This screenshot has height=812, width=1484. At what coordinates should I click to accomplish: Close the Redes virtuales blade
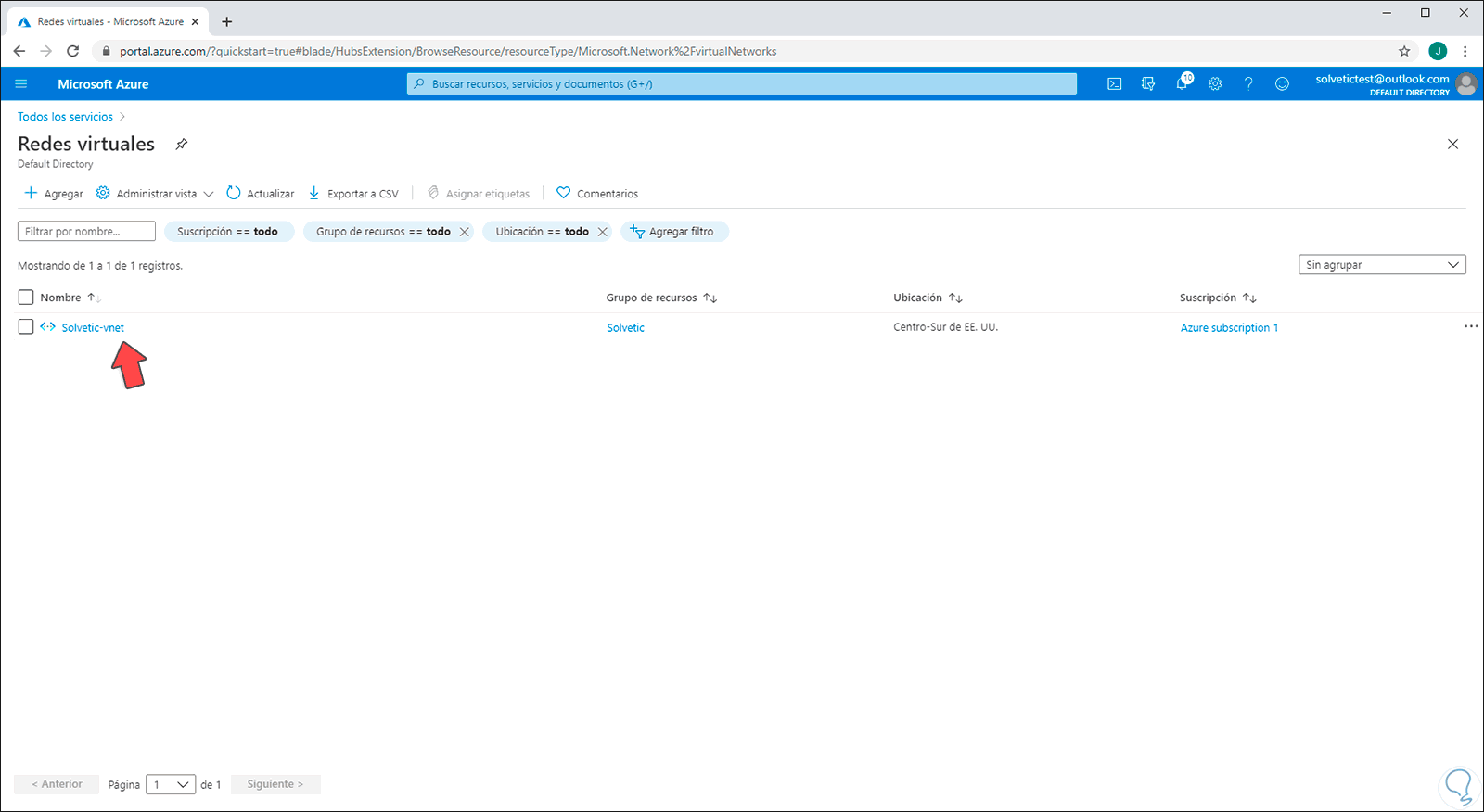pos(1453,144)
